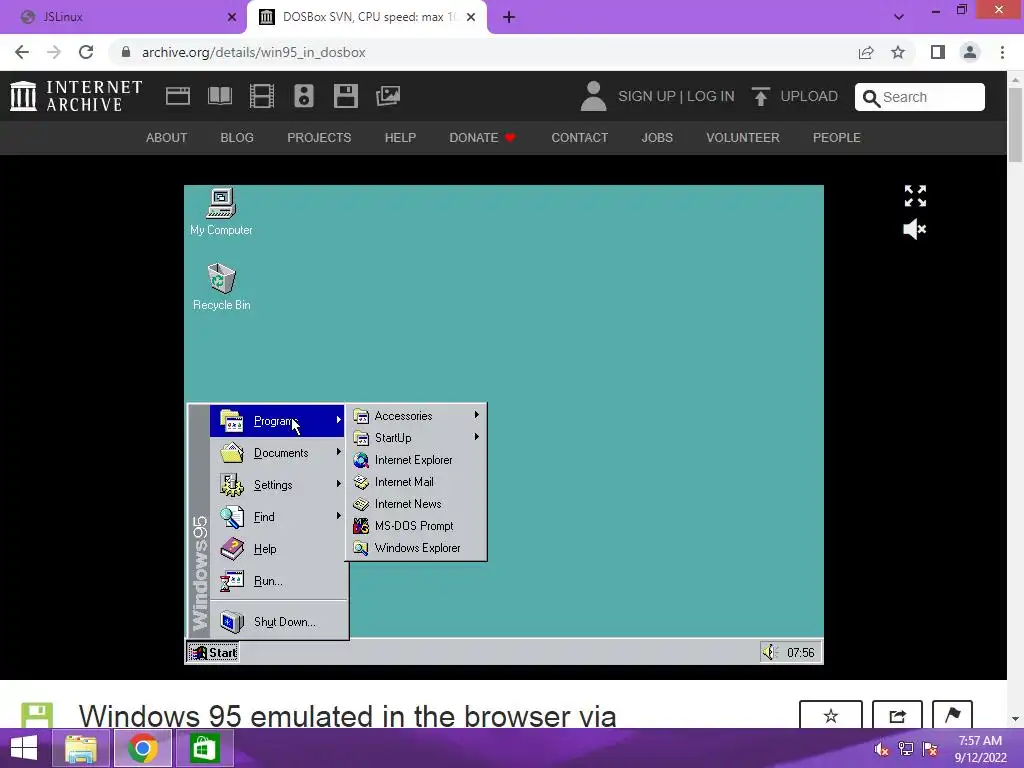Viewport: 1024px width, 768px height.
Task: Unmute the emulator sound speaker icon
Action: coord(914,229)
